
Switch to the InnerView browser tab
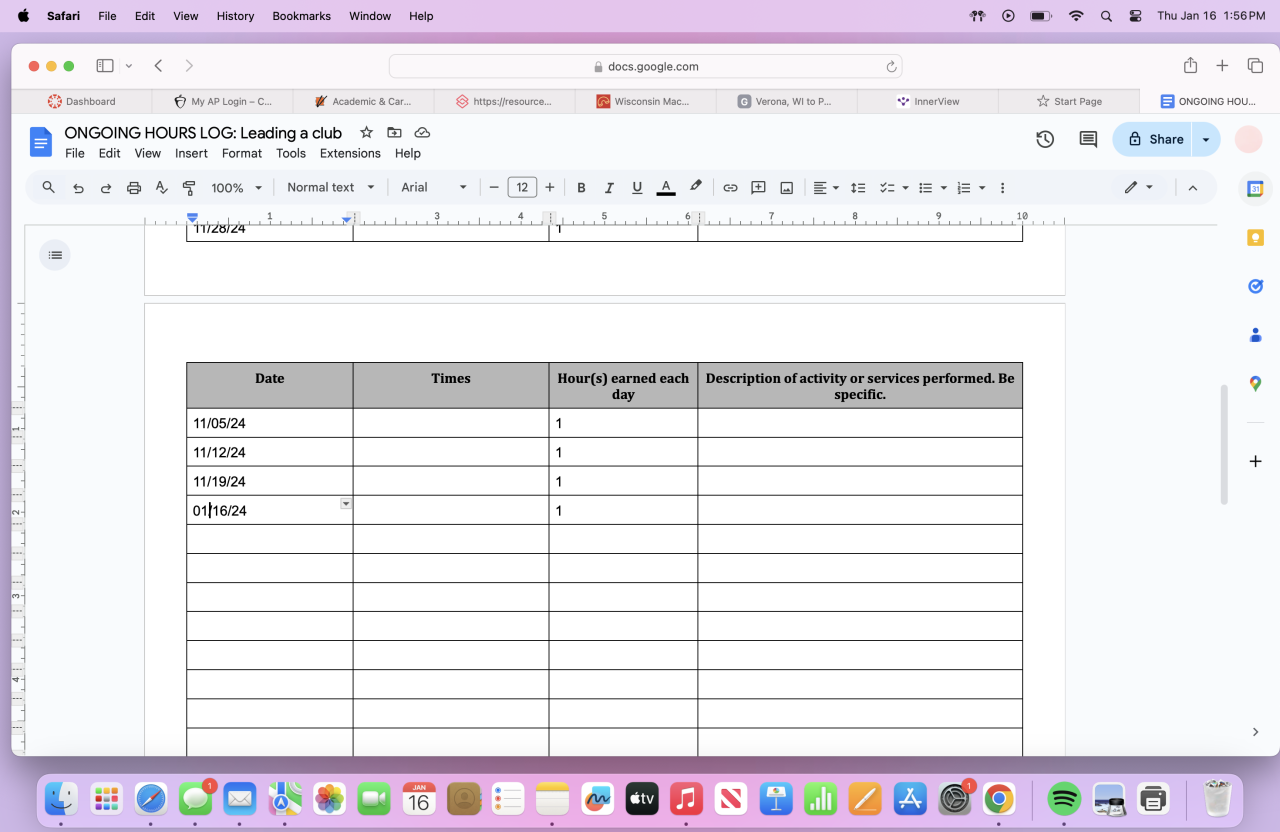point(928,101)
